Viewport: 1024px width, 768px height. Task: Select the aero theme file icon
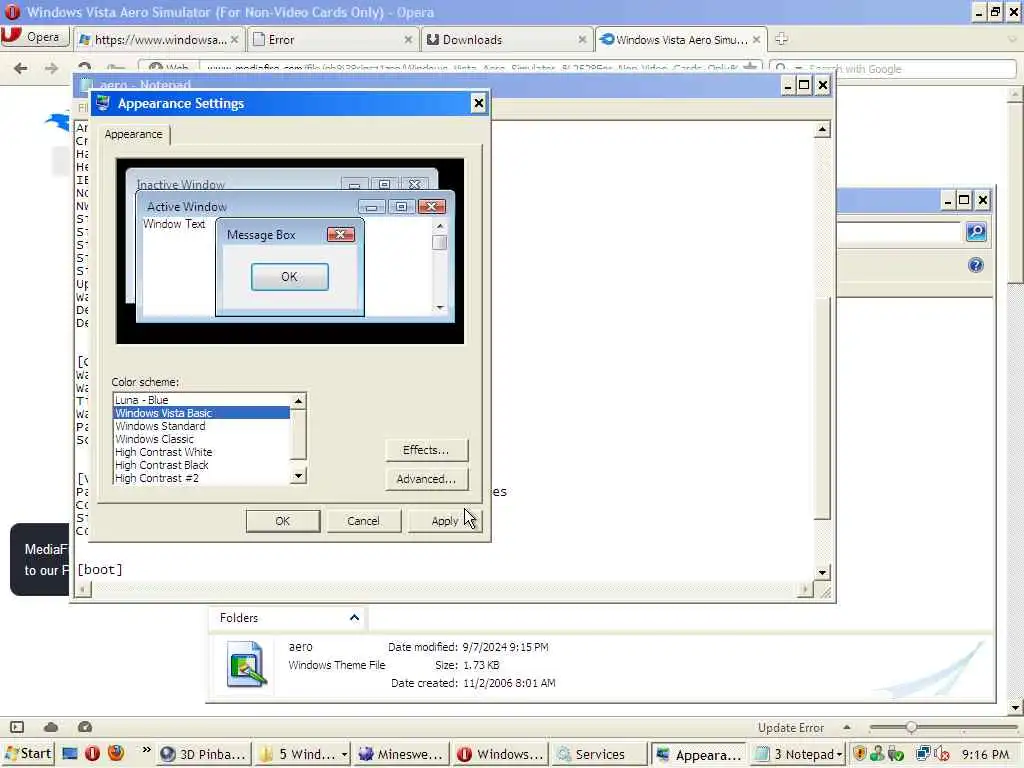246,664
